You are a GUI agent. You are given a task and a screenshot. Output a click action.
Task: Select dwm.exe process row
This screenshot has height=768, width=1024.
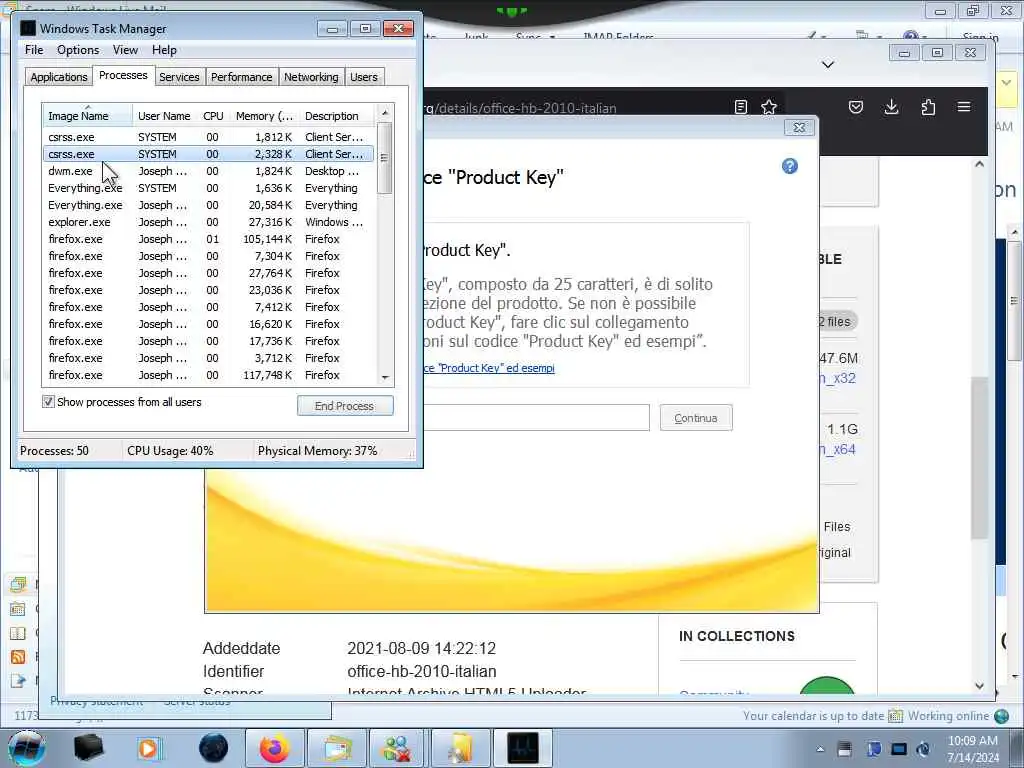point(208,171)
